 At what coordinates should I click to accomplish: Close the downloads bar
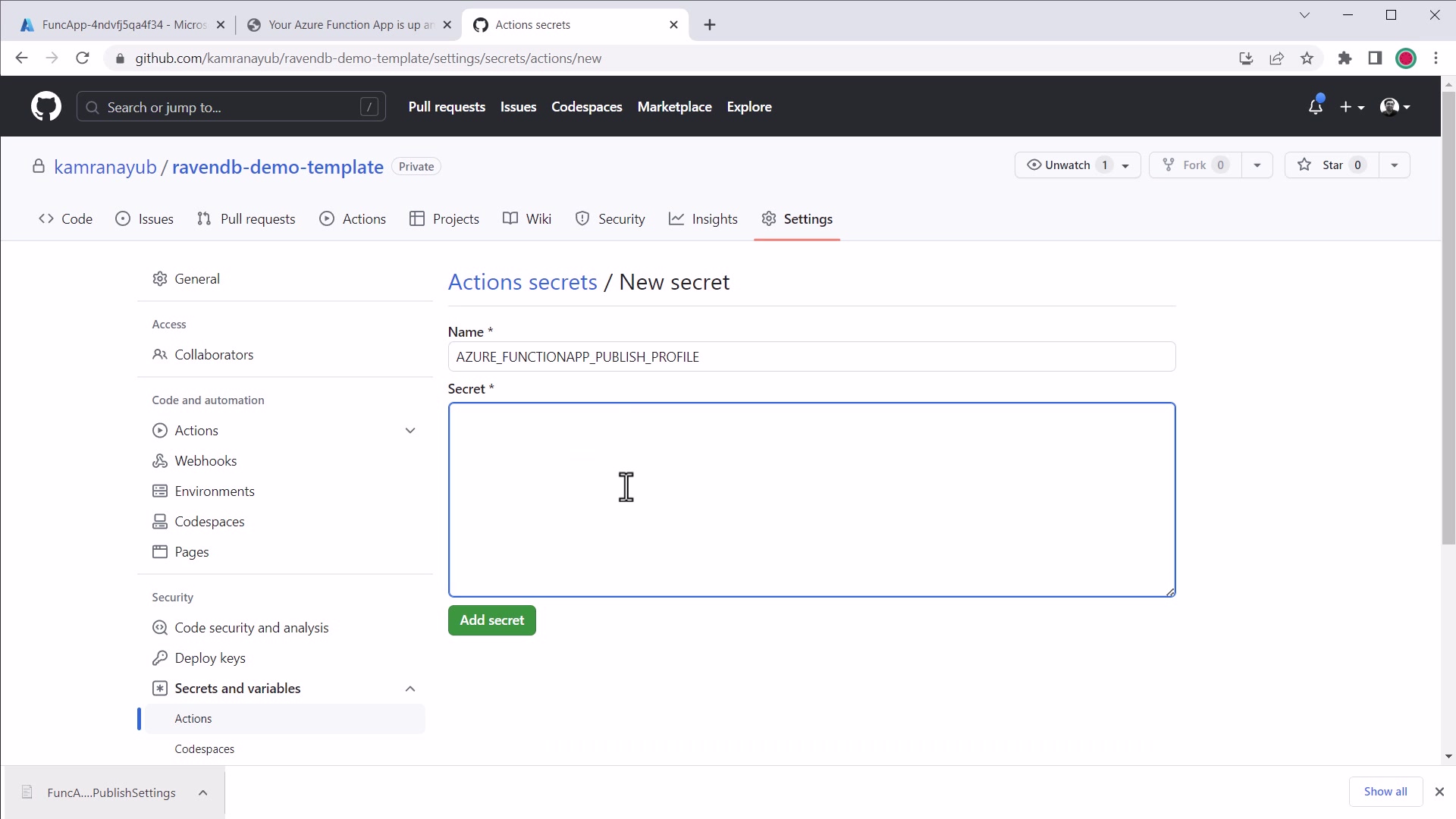click(1439, 792)
